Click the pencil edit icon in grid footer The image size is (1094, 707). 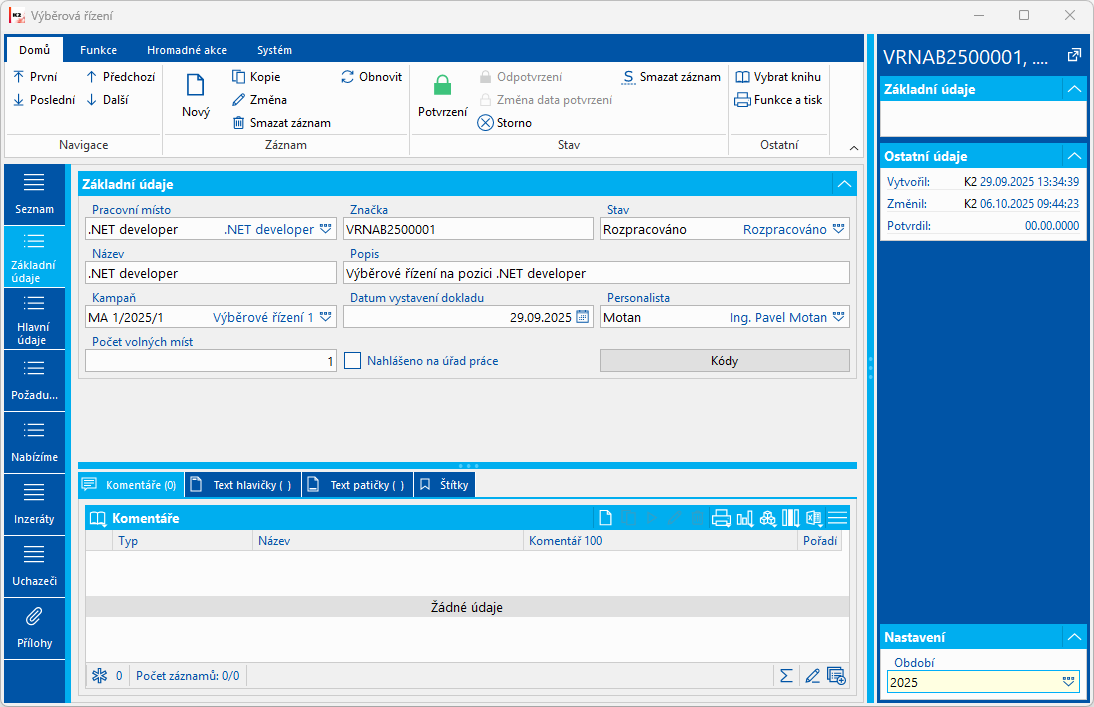coord(812,676)
